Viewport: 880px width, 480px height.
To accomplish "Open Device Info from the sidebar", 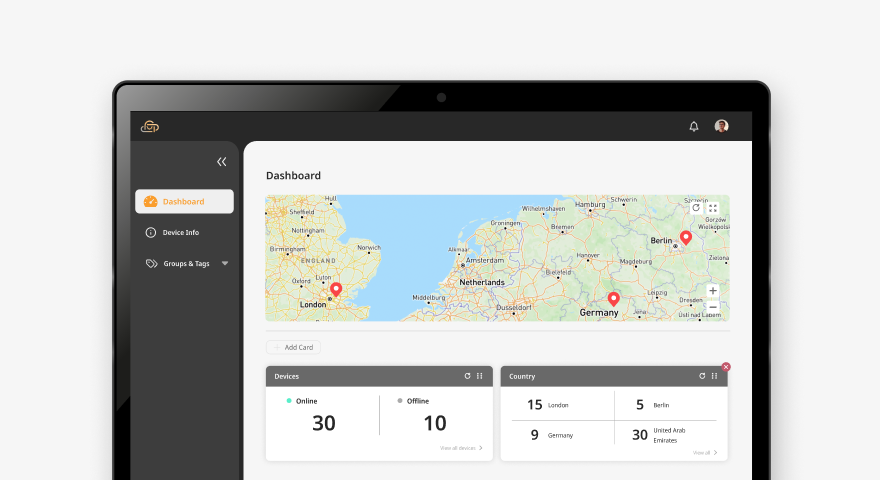I will pos(180,232).
